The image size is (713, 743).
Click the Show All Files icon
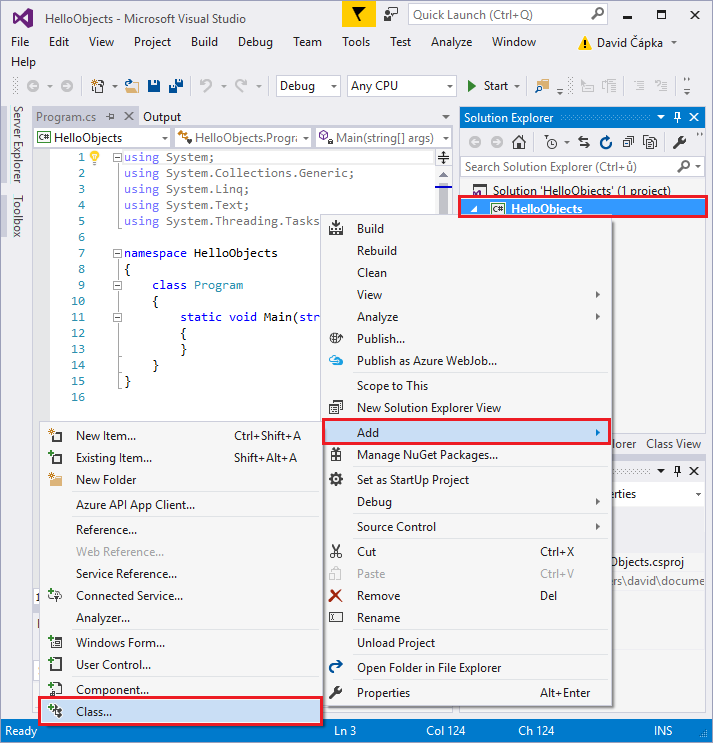[x=650, y=142]
